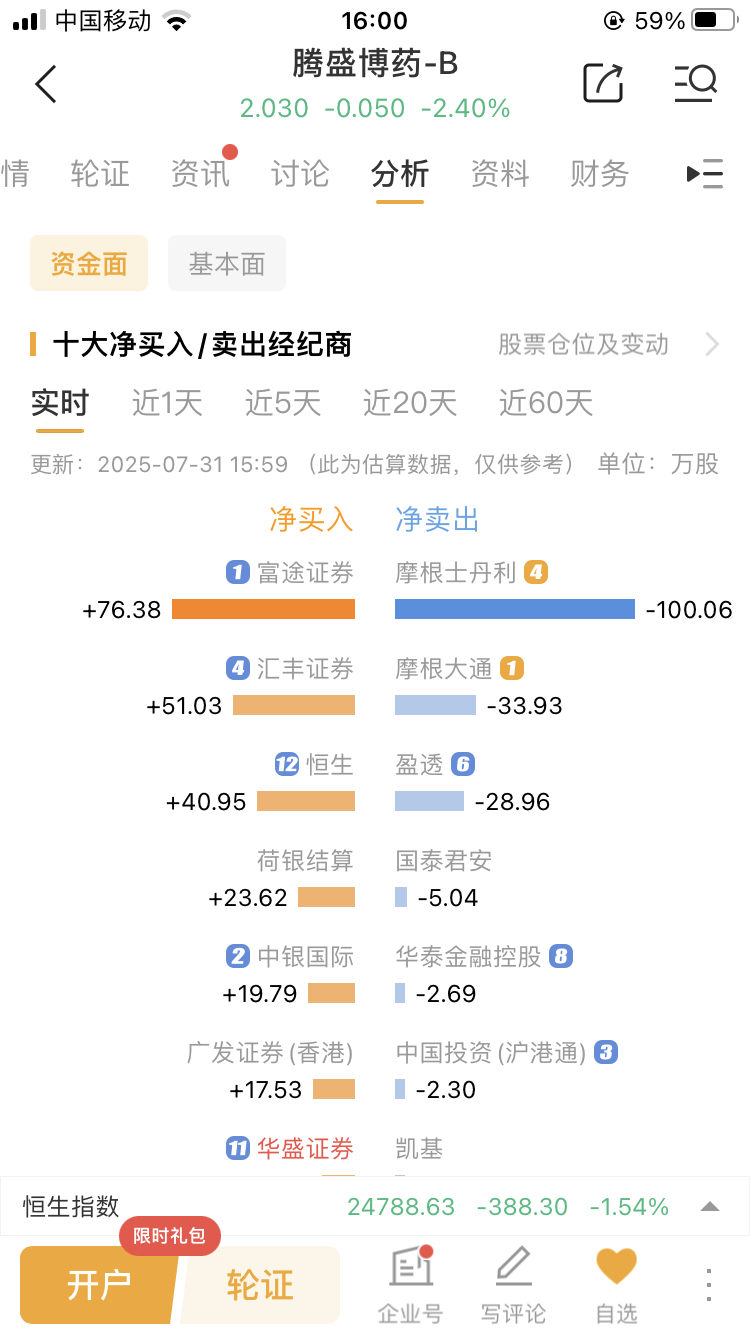Expand the tab list menu icon
Image resolution: width=750 pixels, height=1334 pixels.
point(705,174)
